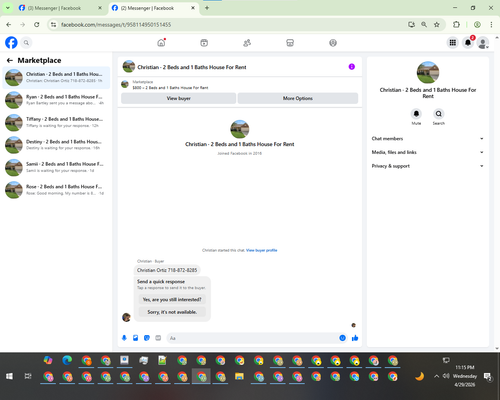Click the back arrow beside Marketplace

10,60
